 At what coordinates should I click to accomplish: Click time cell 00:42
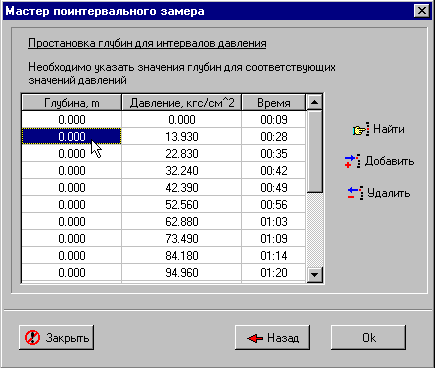[274, 171]
